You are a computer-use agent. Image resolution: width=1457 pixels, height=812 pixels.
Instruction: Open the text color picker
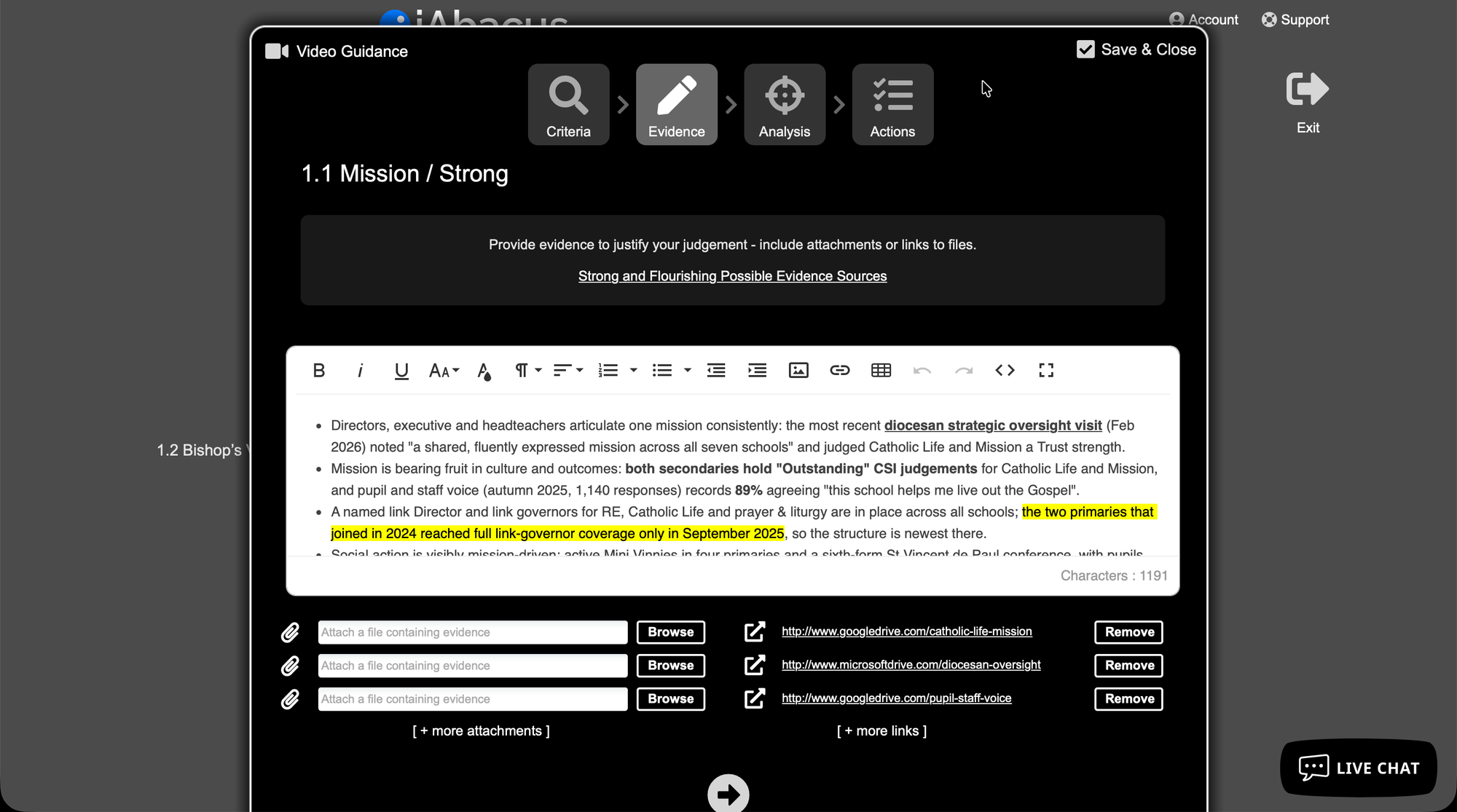pyautogui.click(x=484, y=371)
